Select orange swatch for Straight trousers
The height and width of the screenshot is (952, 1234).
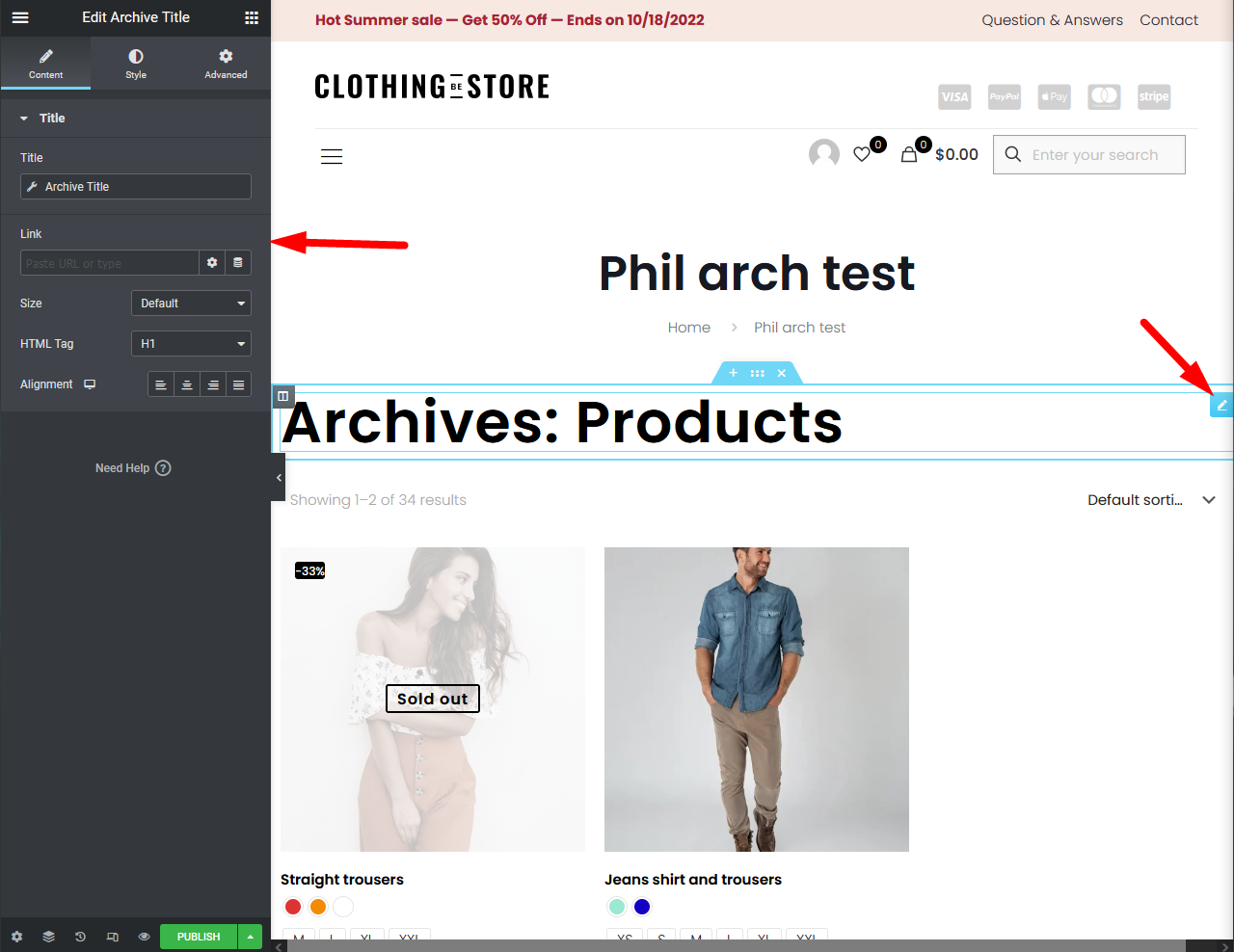[x=318, y=907]
